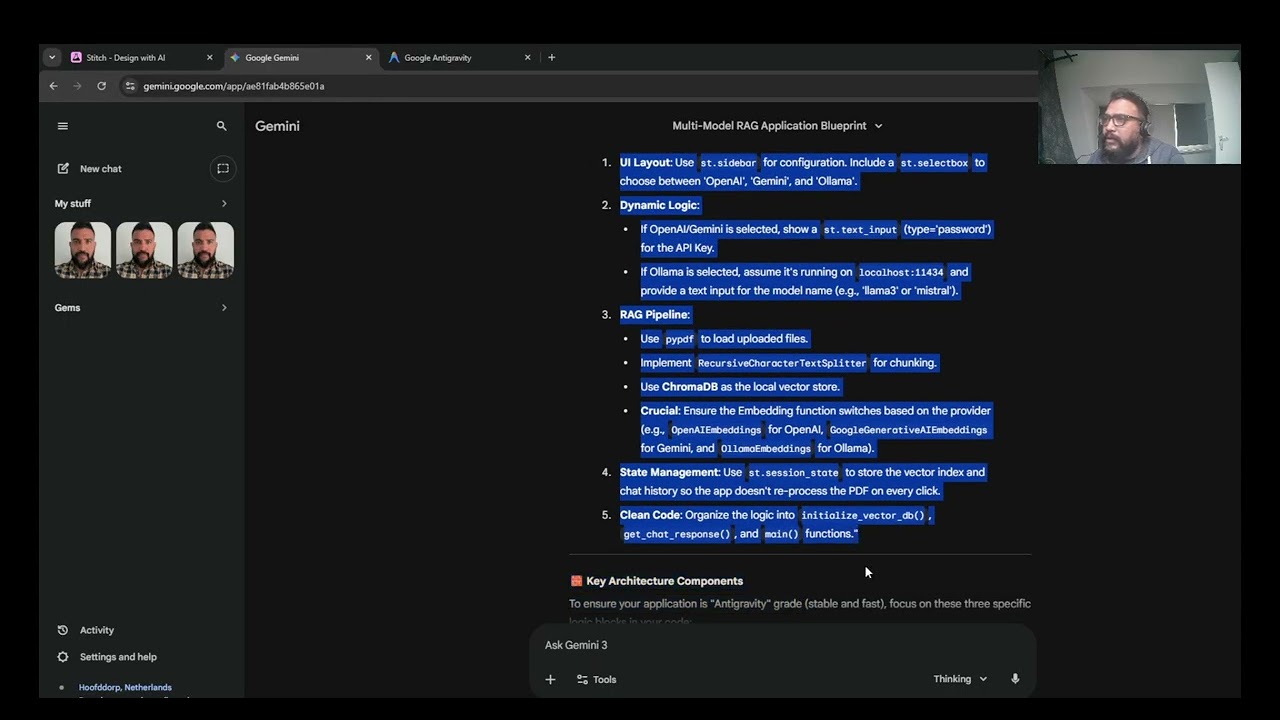Click the Multi-Model RAG Application Blueprint title

769,126
